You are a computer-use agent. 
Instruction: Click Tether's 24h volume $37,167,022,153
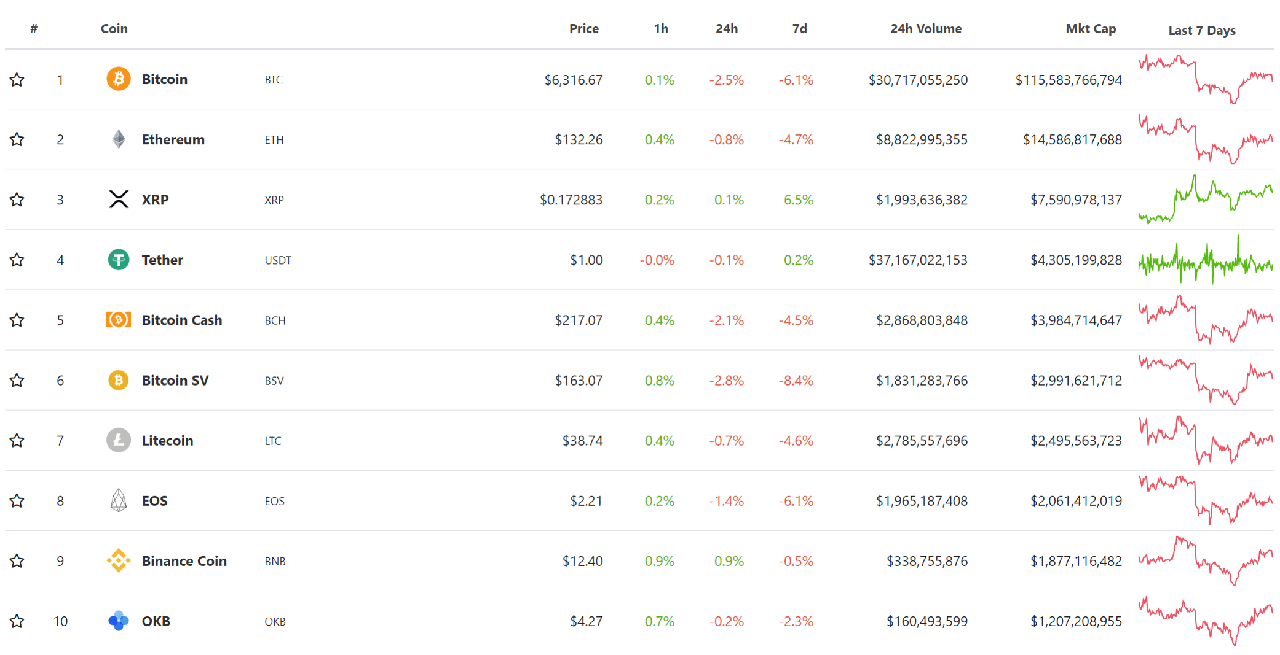[918, 259]
